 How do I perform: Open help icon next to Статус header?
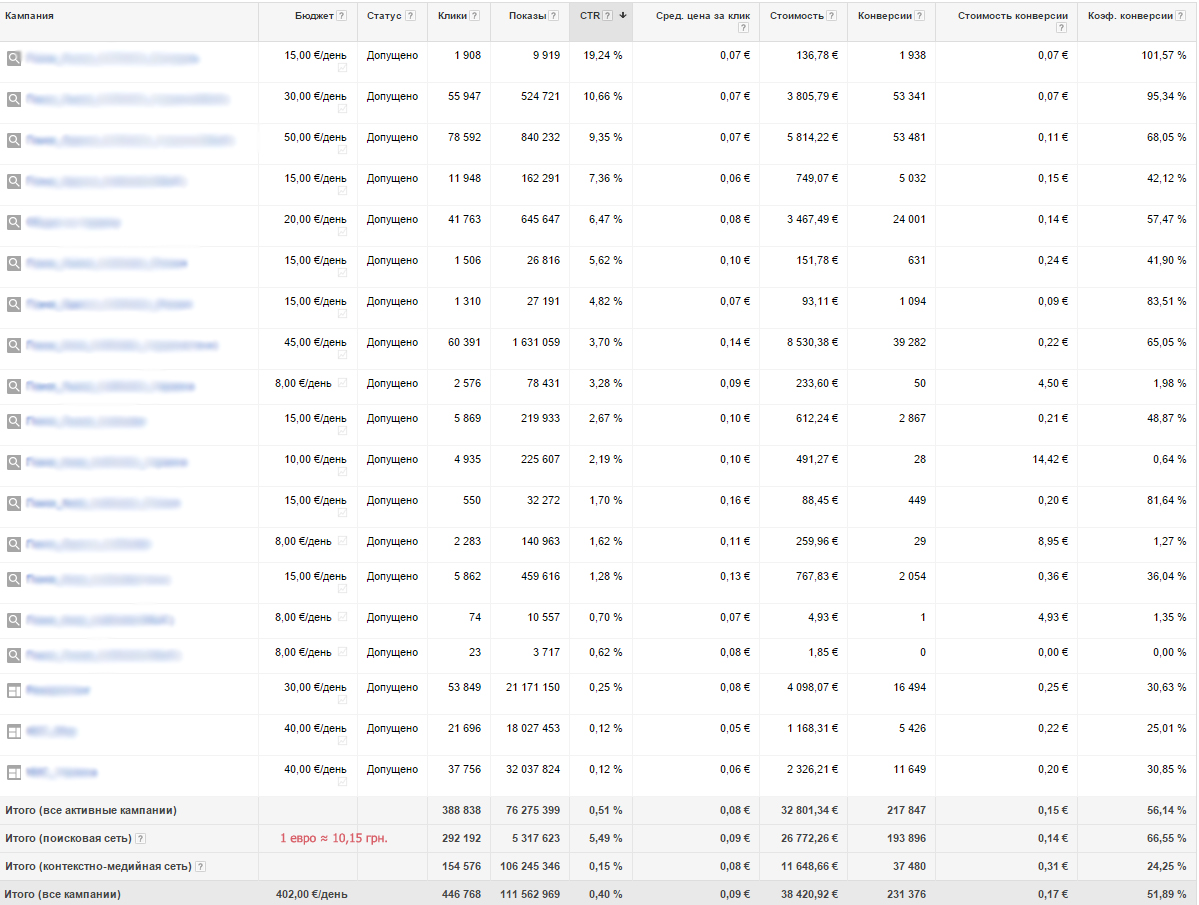click(411, 16)
